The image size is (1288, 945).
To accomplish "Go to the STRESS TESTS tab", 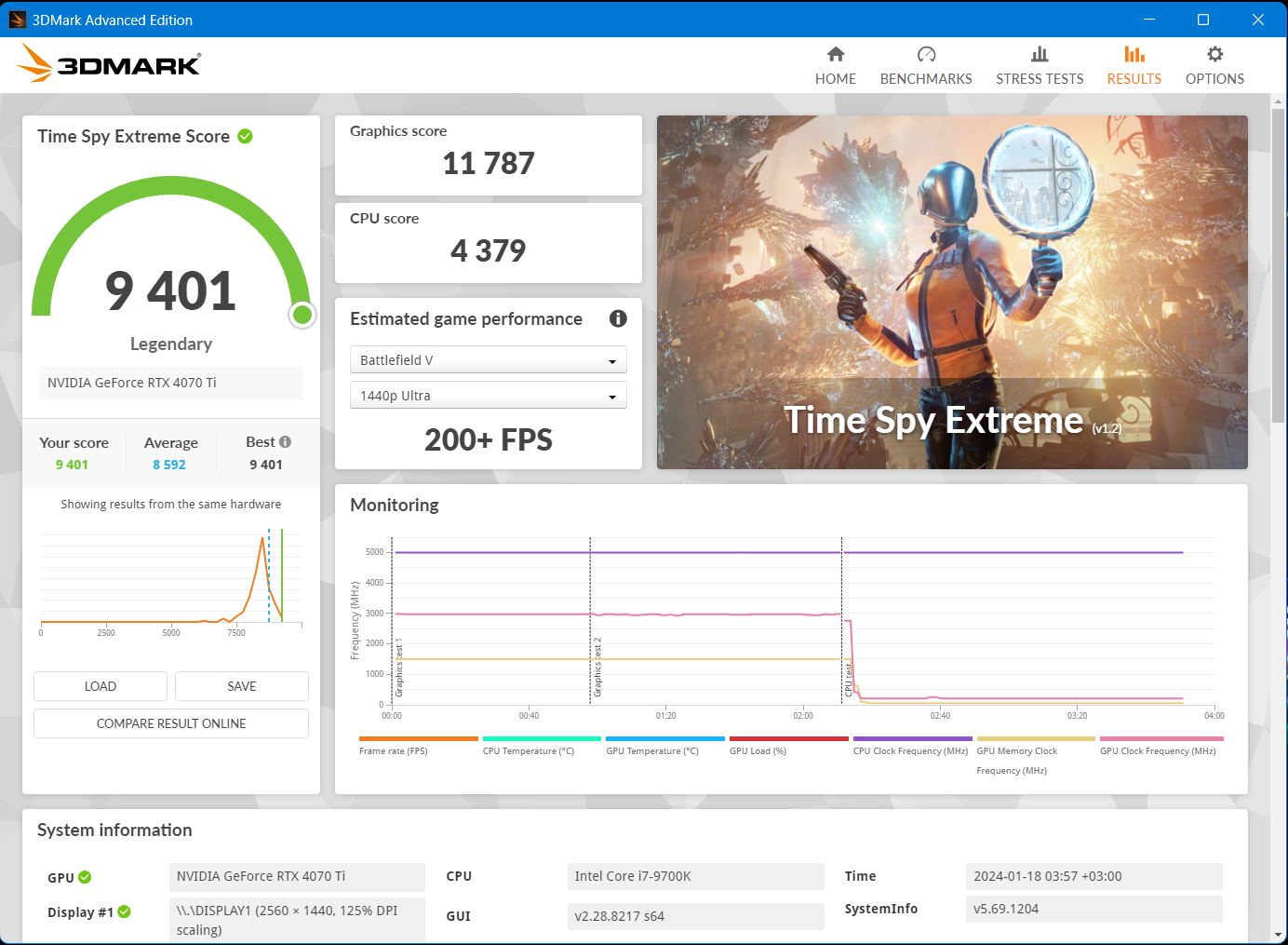I will pos(1040,65).
